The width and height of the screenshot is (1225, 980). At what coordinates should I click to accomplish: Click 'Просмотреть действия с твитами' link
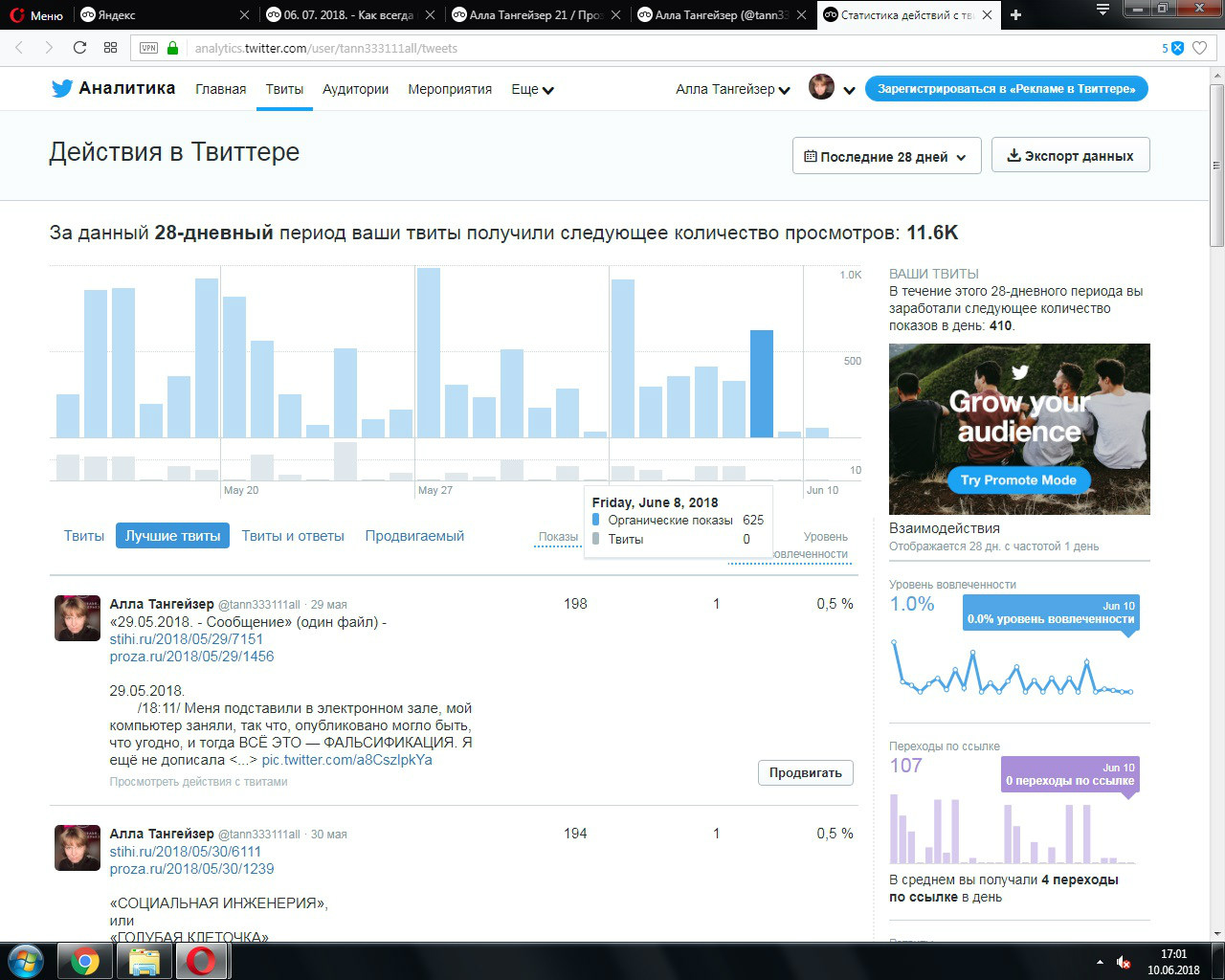(x=199, y=782)
